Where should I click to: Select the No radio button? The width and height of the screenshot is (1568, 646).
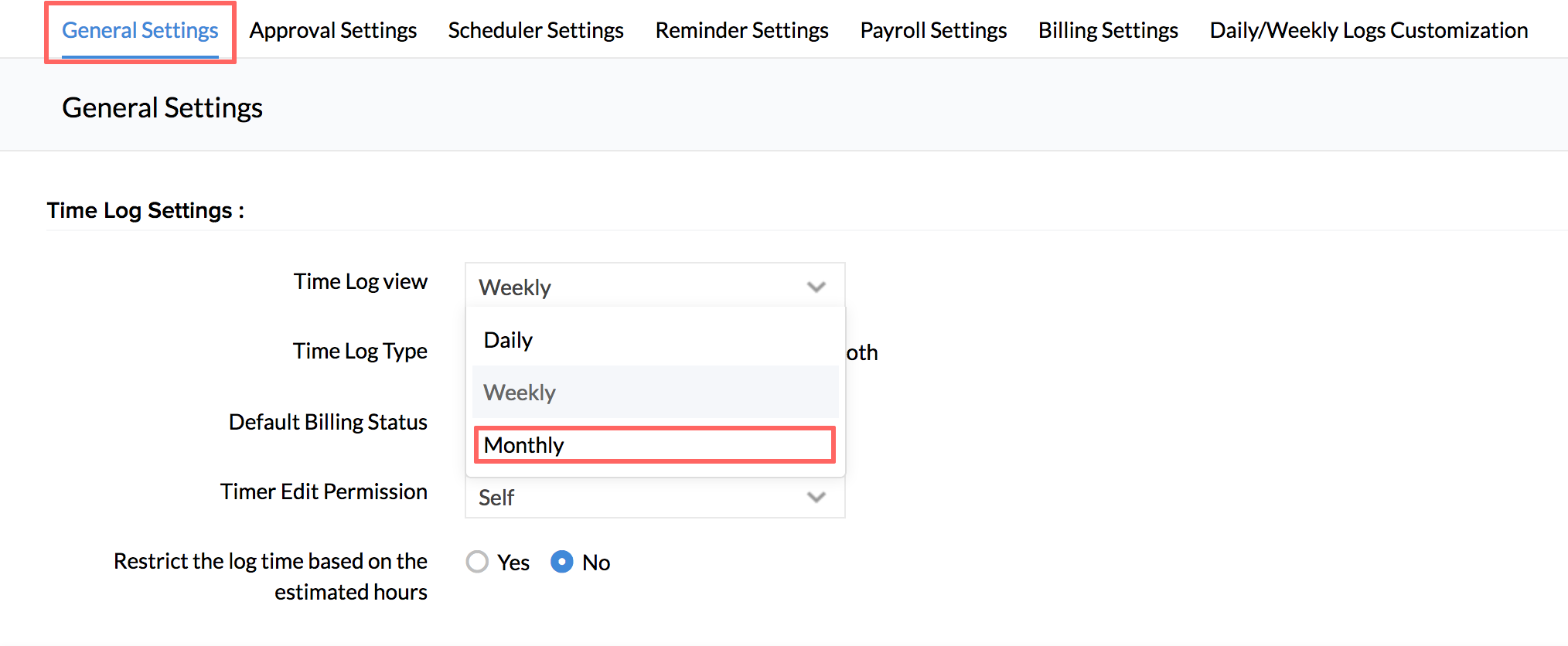562,562
